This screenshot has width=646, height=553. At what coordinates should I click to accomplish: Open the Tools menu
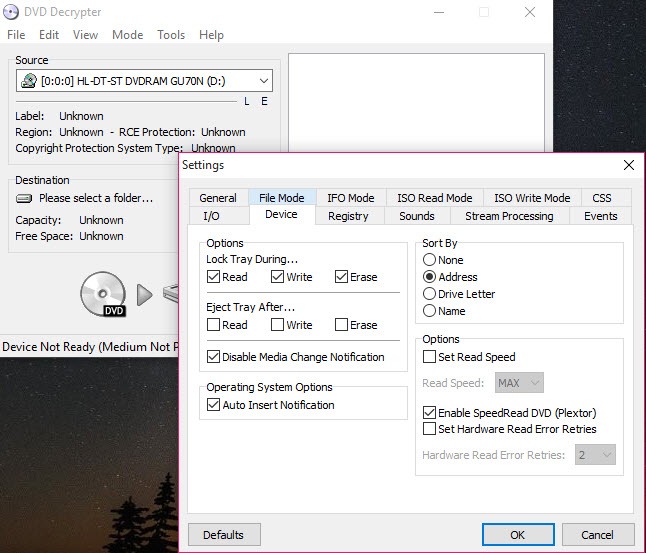171,35
